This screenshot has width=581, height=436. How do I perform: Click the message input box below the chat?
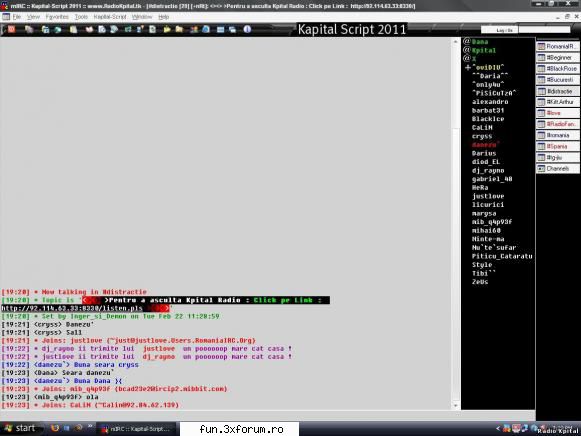(268, 415)
